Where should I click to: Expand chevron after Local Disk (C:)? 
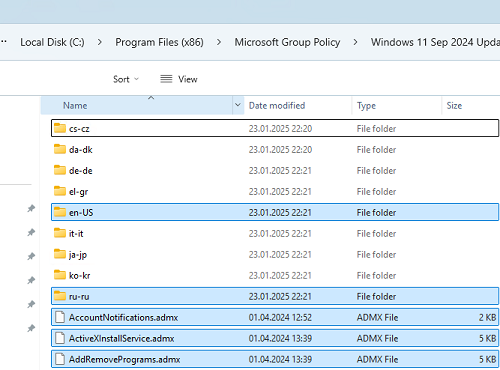tap(100, 42)
